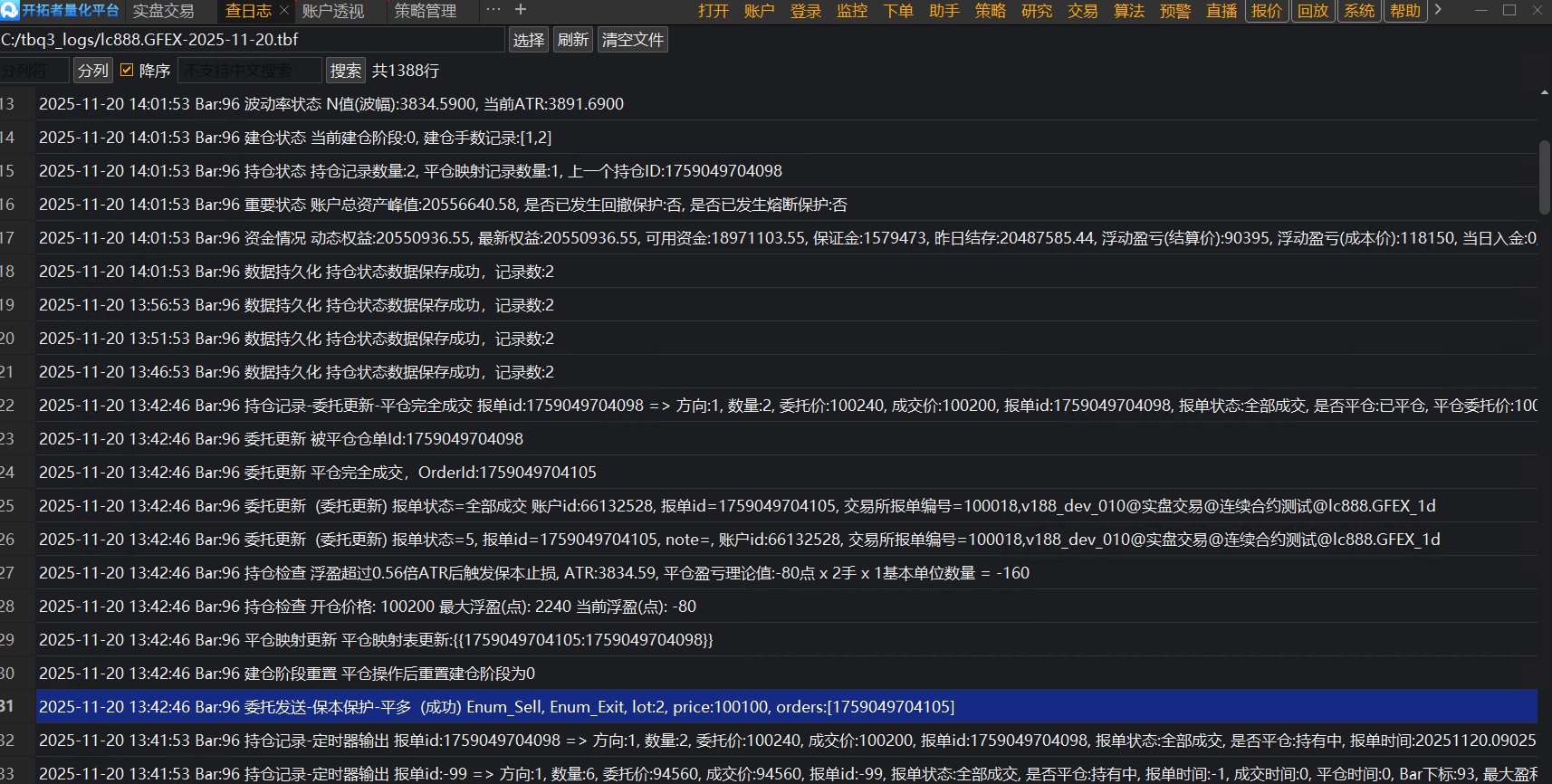Viewport: 1552px width, 784px height.
Task: Click the 分列 button
Action: pos(92,71)
